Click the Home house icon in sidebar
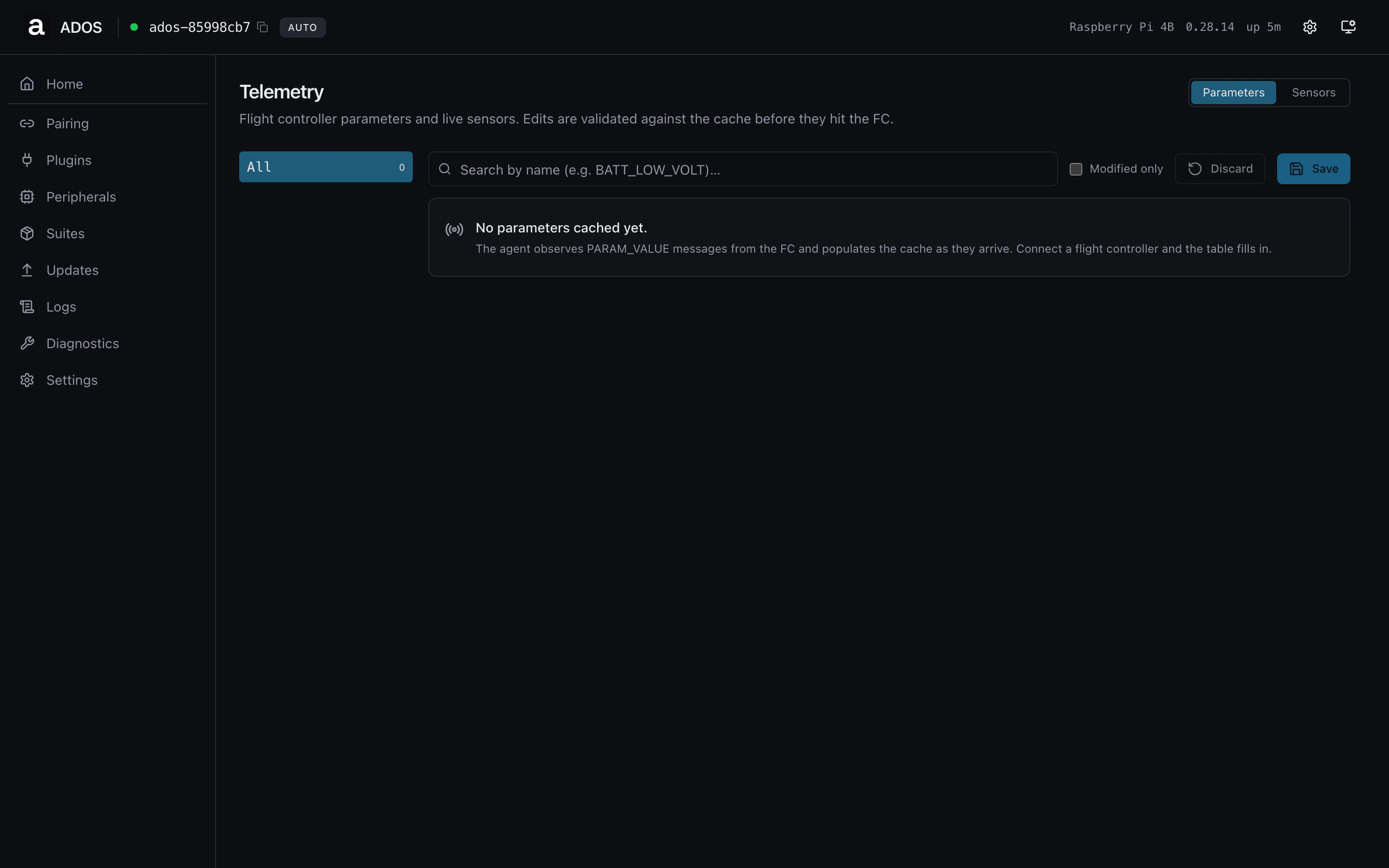The height and width of the screenshot is (868, 1389). tap(27, 84)
